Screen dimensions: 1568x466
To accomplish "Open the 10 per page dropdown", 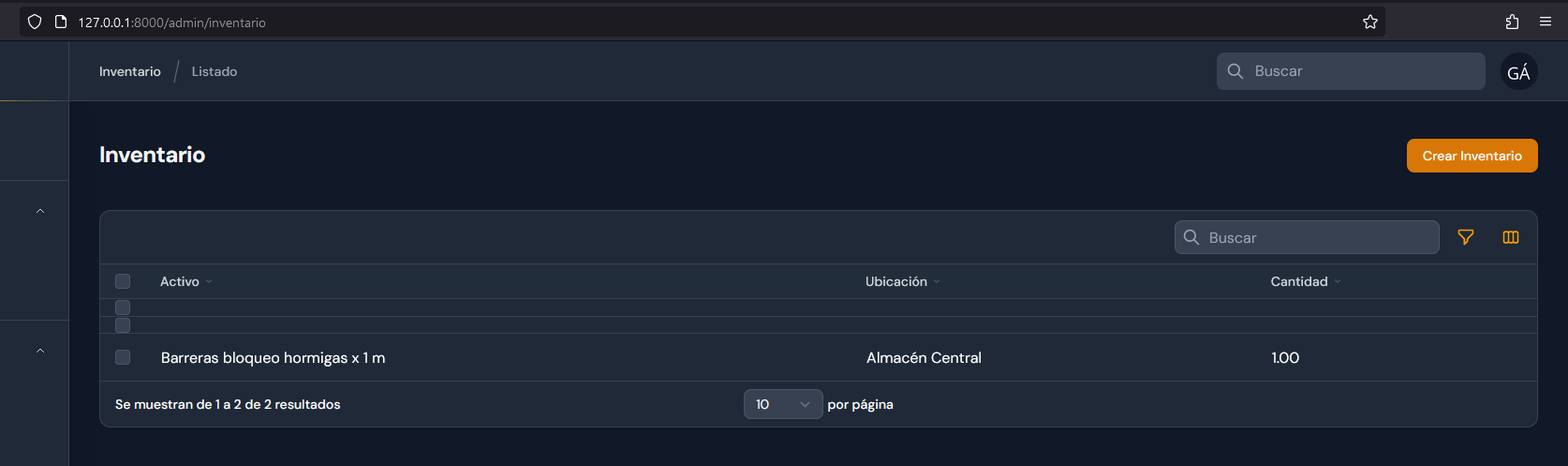I will pos(783,404).
